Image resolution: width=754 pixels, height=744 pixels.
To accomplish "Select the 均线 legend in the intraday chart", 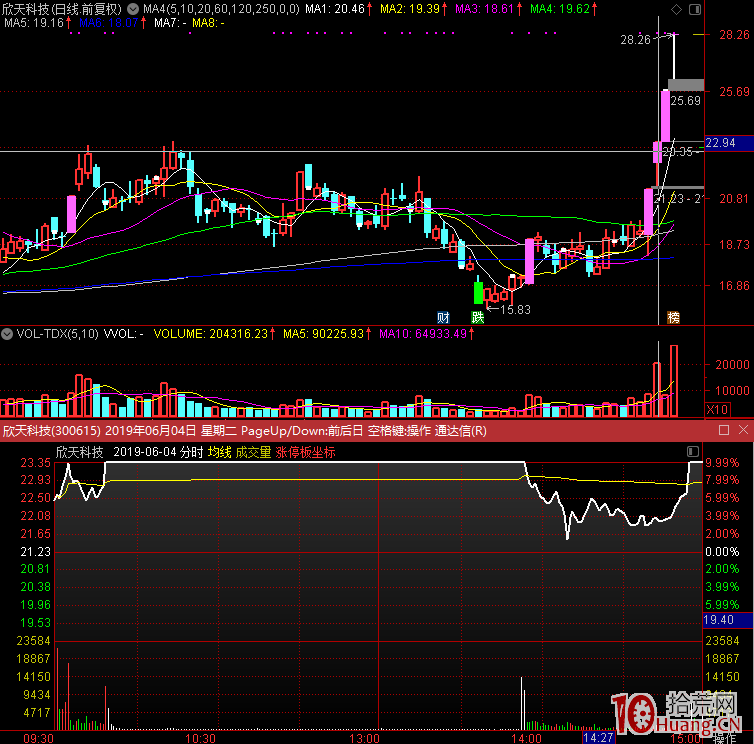I will (x=219, y=452).
